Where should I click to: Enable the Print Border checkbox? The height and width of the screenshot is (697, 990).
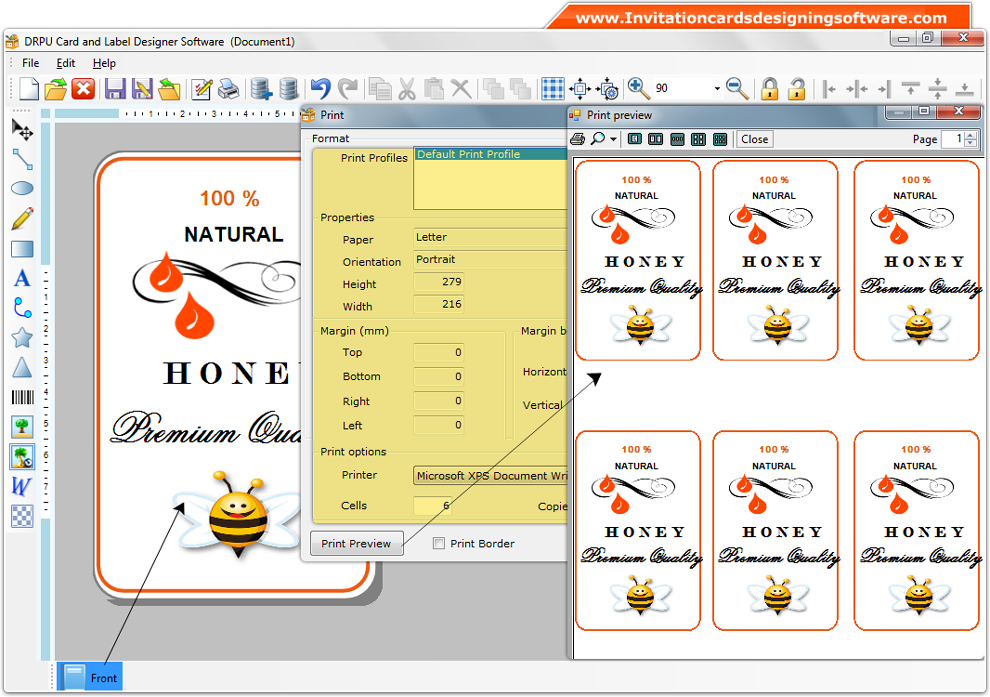point(437,542)
